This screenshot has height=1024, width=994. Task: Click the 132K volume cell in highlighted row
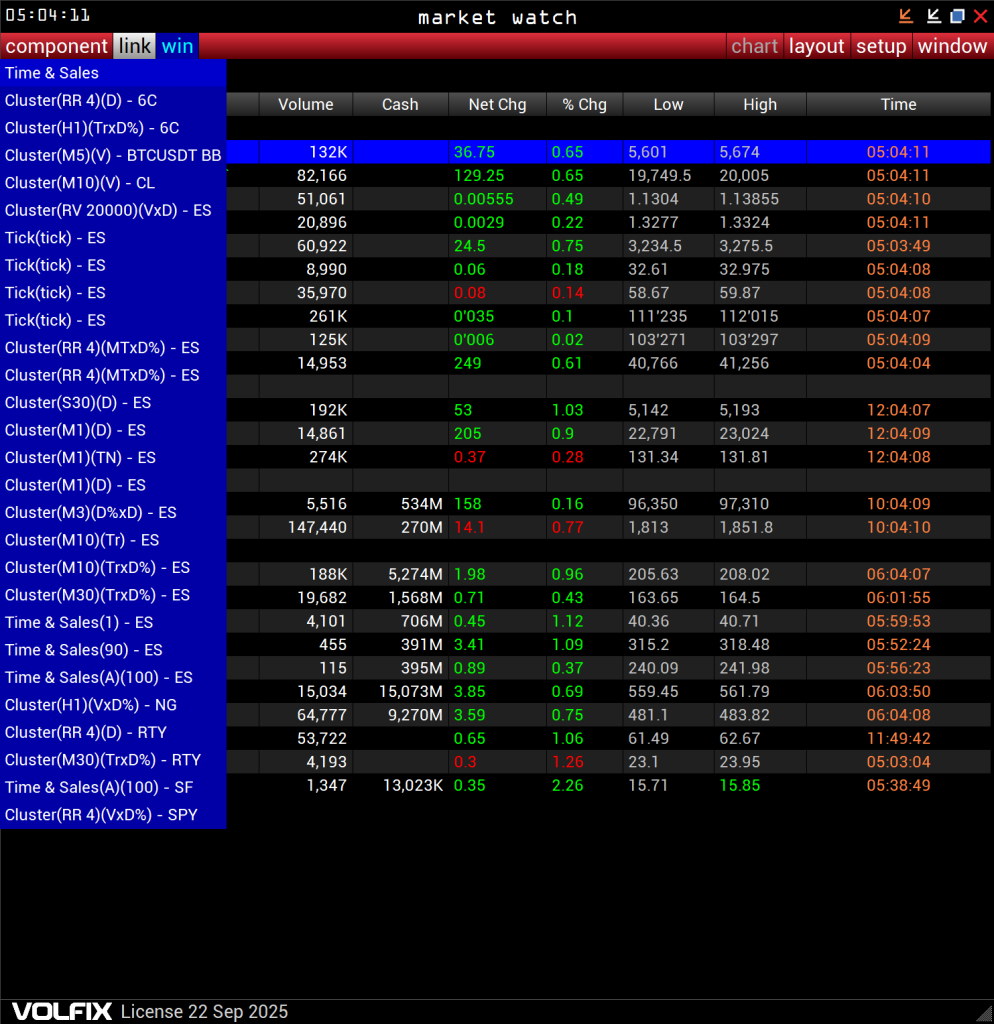(x=306, y=152)
